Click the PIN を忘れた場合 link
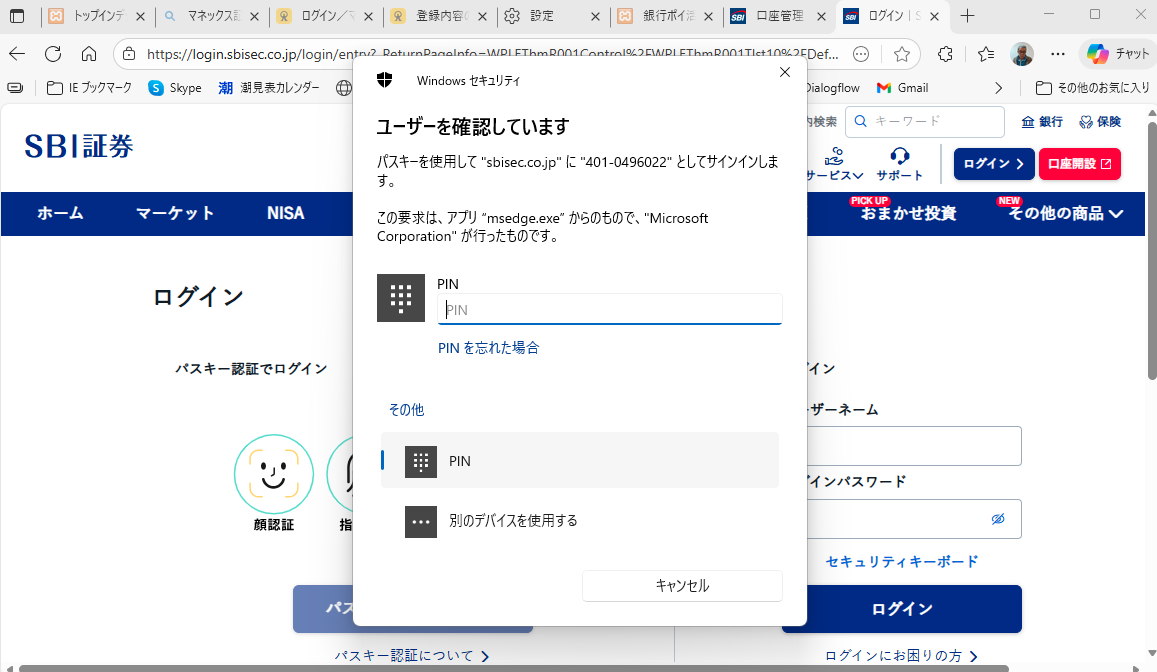This screenshot has width=1157, height=672. tap(488, 348)
